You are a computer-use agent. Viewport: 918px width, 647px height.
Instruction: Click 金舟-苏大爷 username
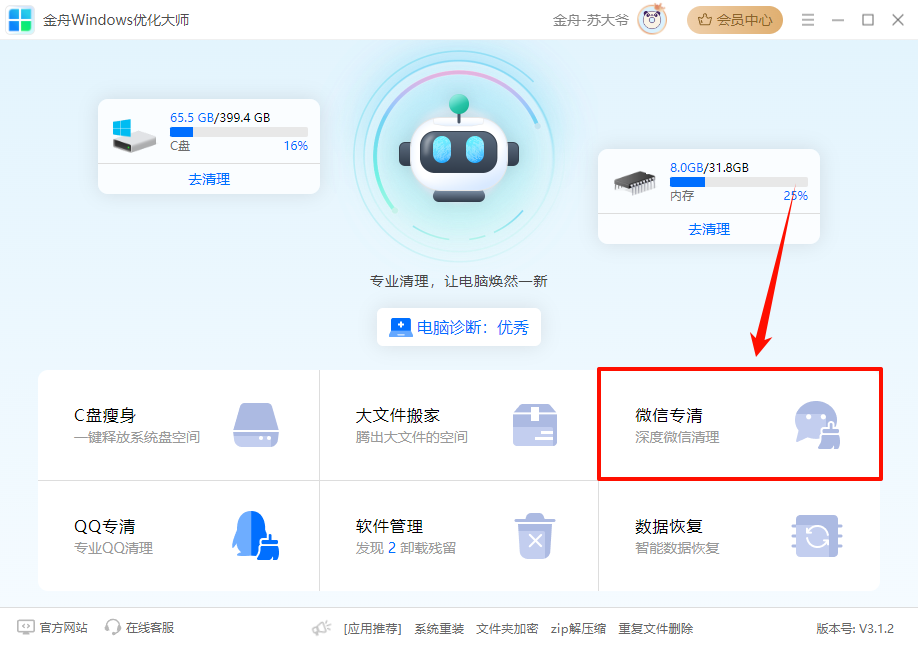591,20
